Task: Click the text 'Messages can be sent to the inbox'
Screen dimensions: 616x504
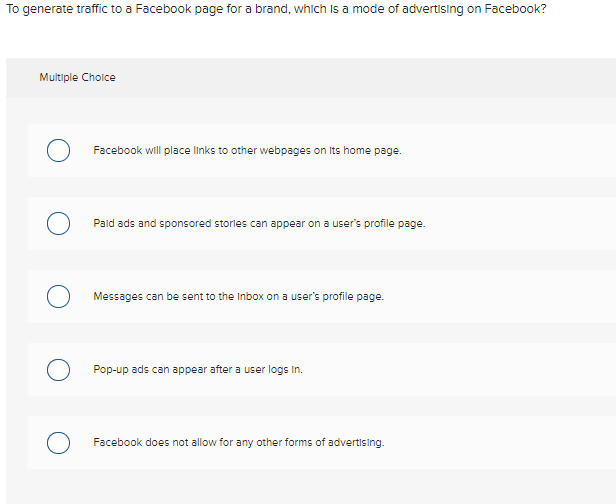Action: 238,297
